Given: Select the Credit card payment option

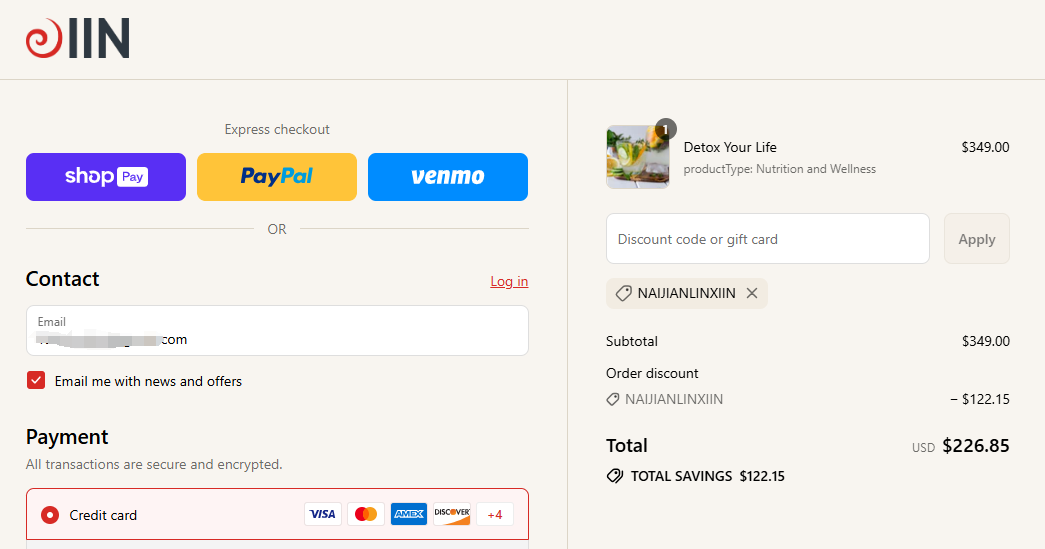Looking at the screenshot, I should pyautogui.click(x=50, y=515).
